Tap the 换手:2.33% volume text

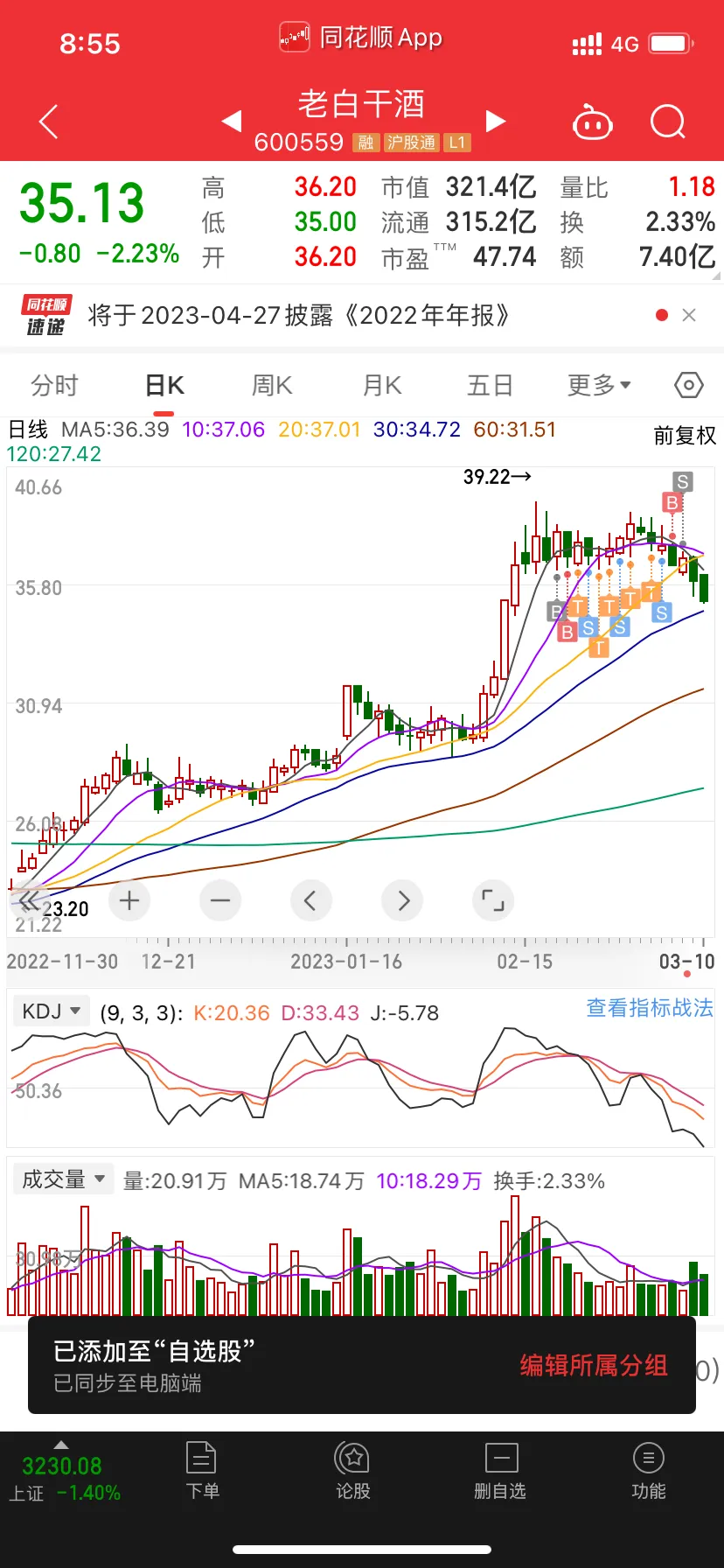pos(549,1181)
